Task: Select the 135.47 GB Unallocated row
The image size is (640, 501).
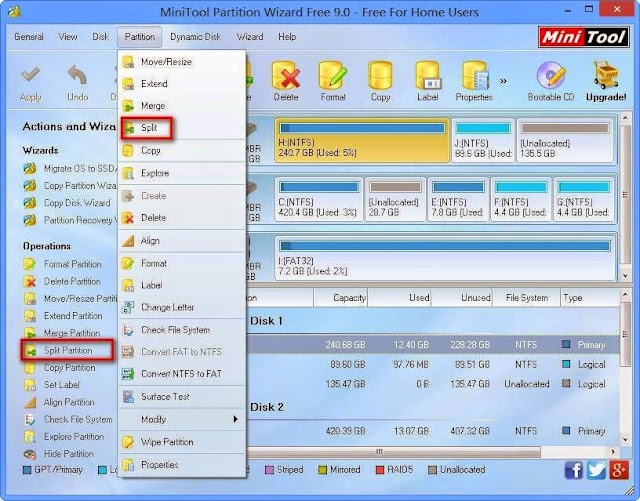Action: click(433, 384)
